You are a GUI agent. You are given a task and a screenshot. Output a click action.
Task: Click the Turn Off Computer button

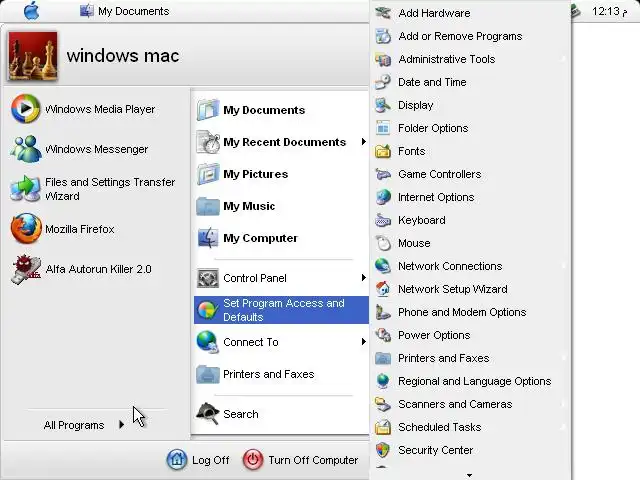[301, 460]
